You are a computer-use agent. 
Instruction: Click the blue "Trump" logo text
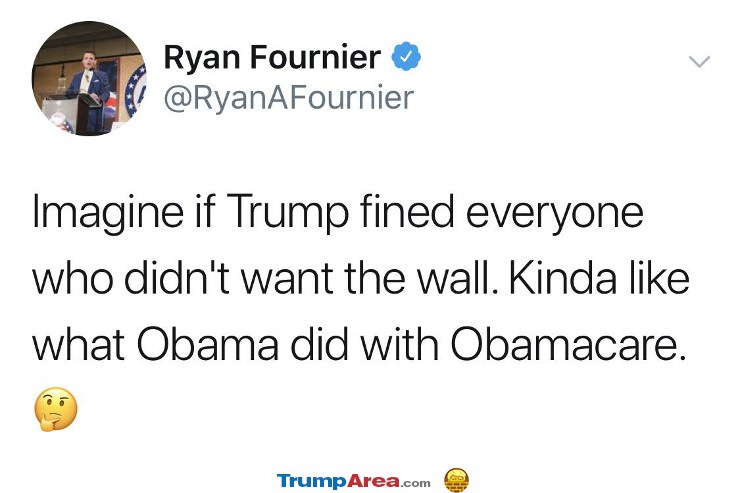click(x=312, y=482)
